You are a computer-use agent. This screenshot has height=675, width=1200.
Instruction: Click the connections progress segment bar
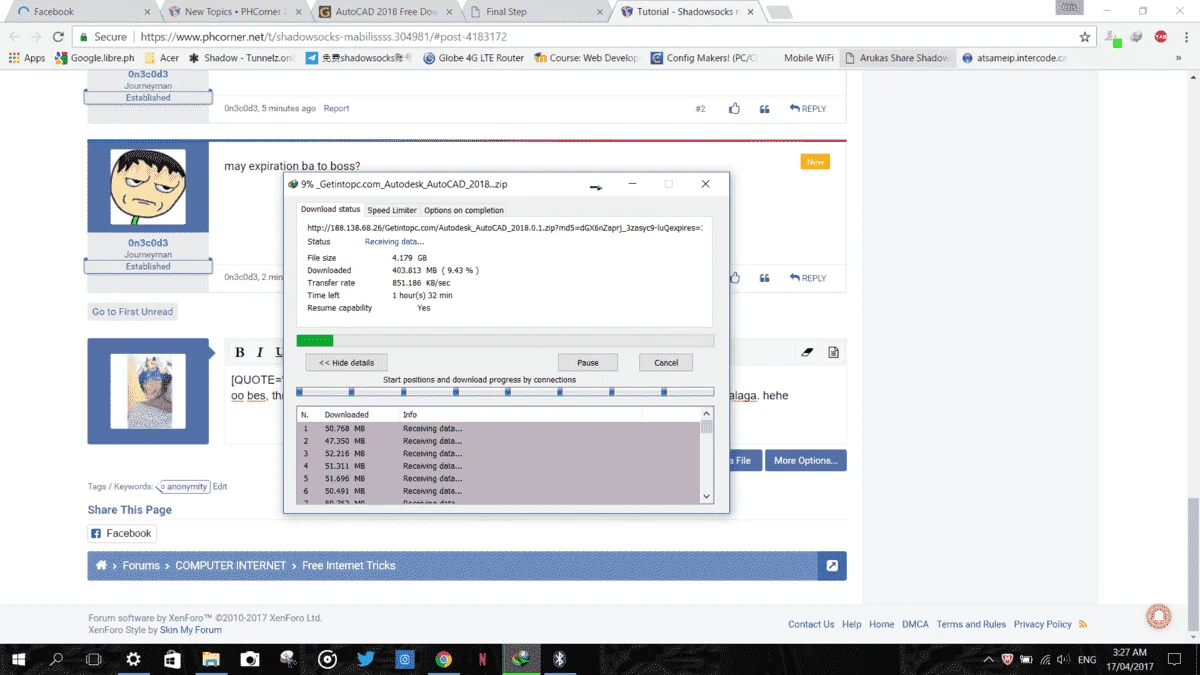coord(505,392)
